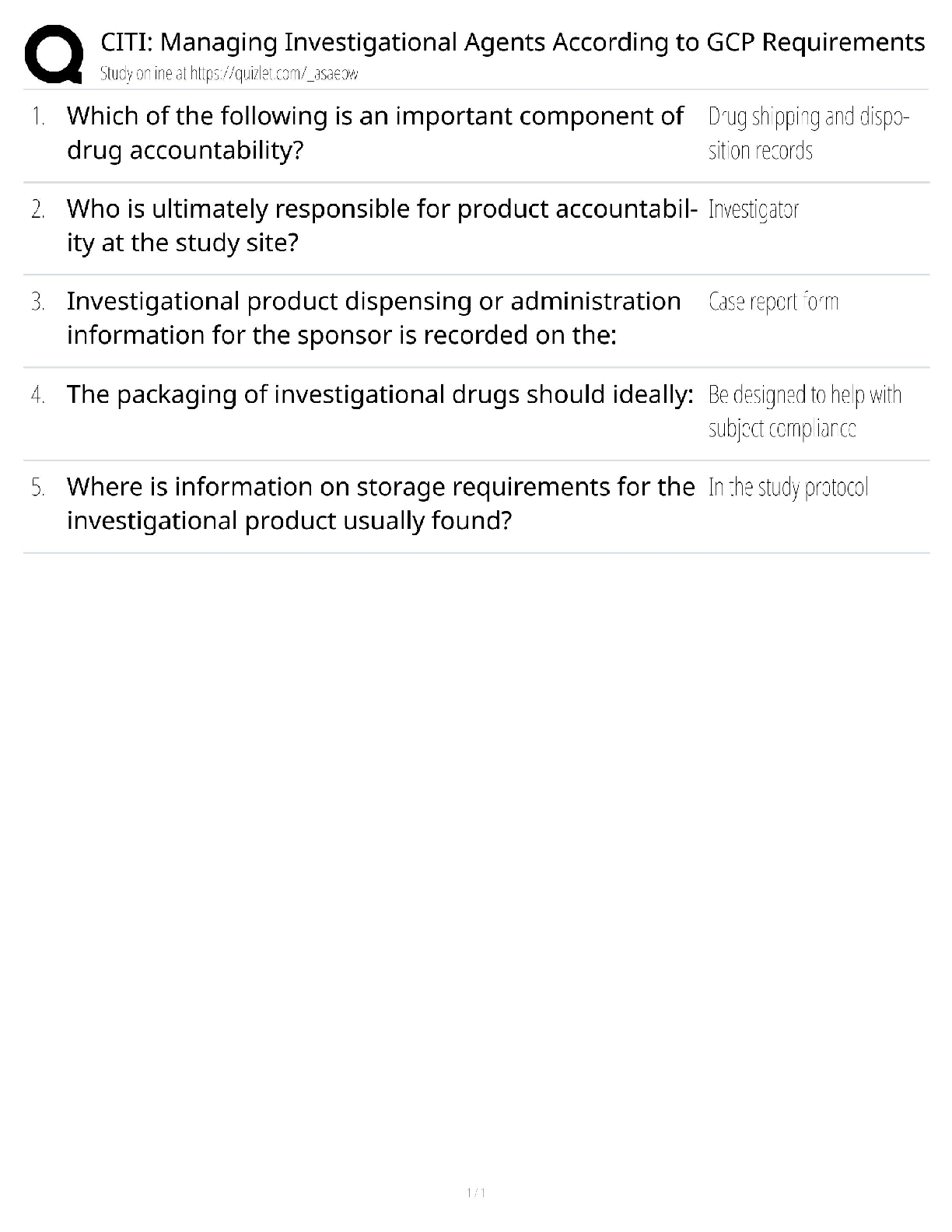The height and width of the screenshot is (1232, 952).
Task: Select the question about packaging of investigational drugs
Action: 380,394
